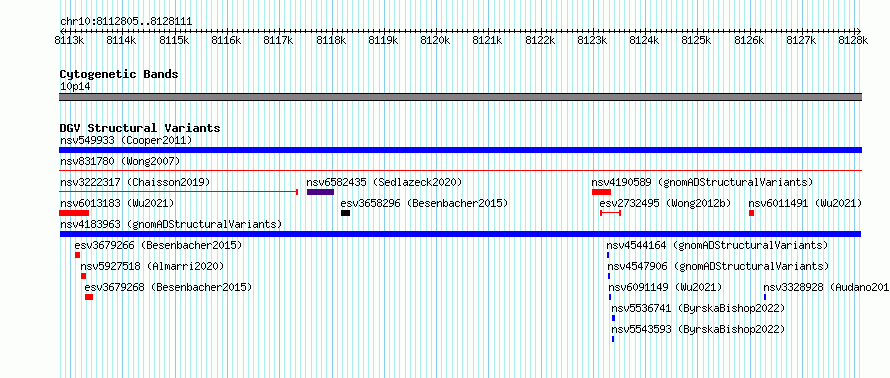Click the 8123k ruler position
This screenshot has height=378, width=890.
592,40
